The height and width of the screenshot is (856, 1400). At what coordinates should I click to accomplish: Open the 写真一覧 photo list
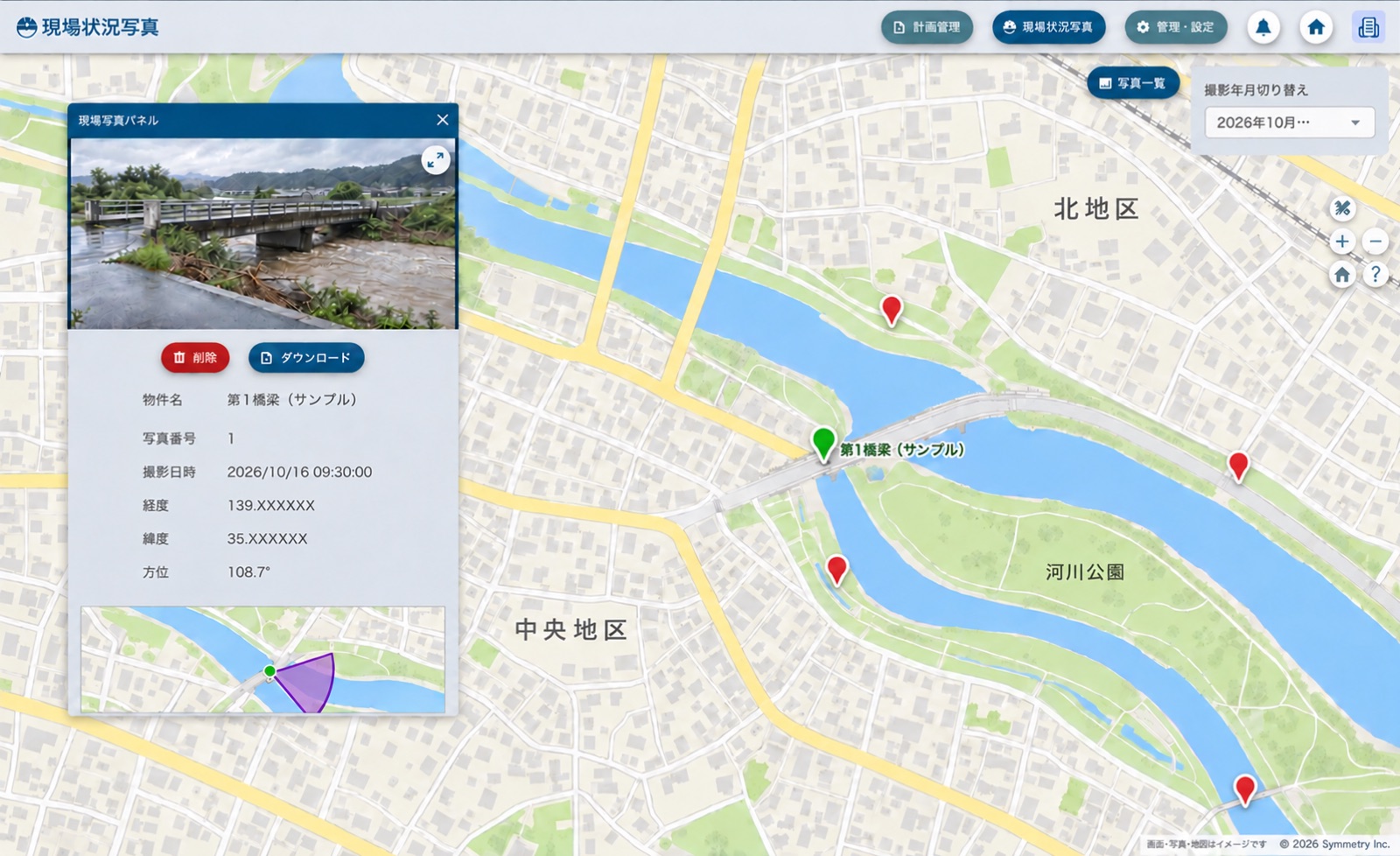coord(1132,83)
